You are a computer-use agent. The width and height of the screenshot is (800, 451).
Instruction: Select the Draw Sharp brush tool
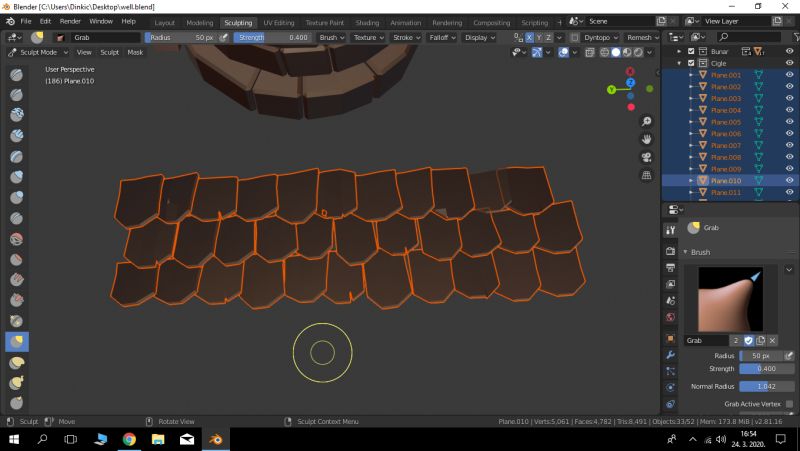tap(16, 95)
